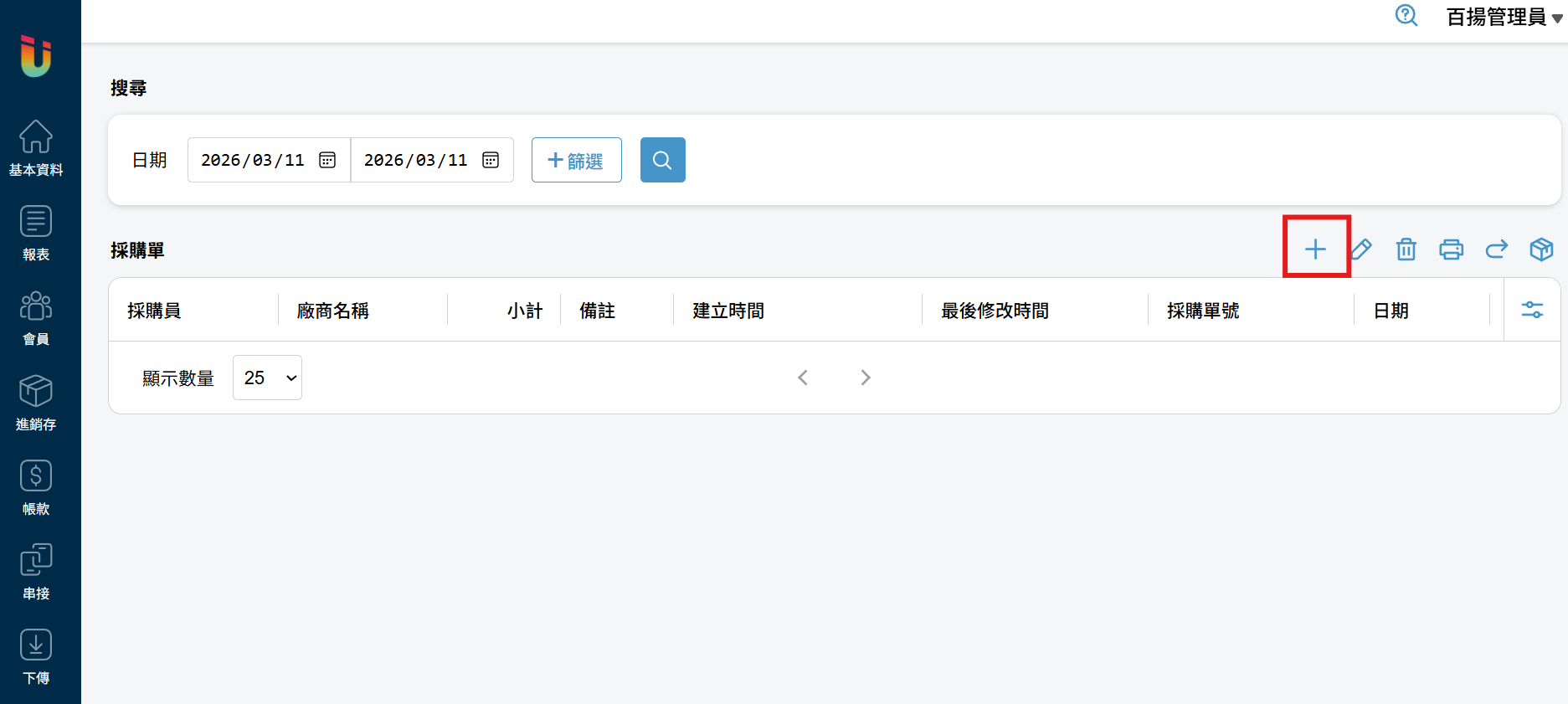Click the box icon above the table
Viewport: 1568px width, 704px height.
tap(1541, 249)
